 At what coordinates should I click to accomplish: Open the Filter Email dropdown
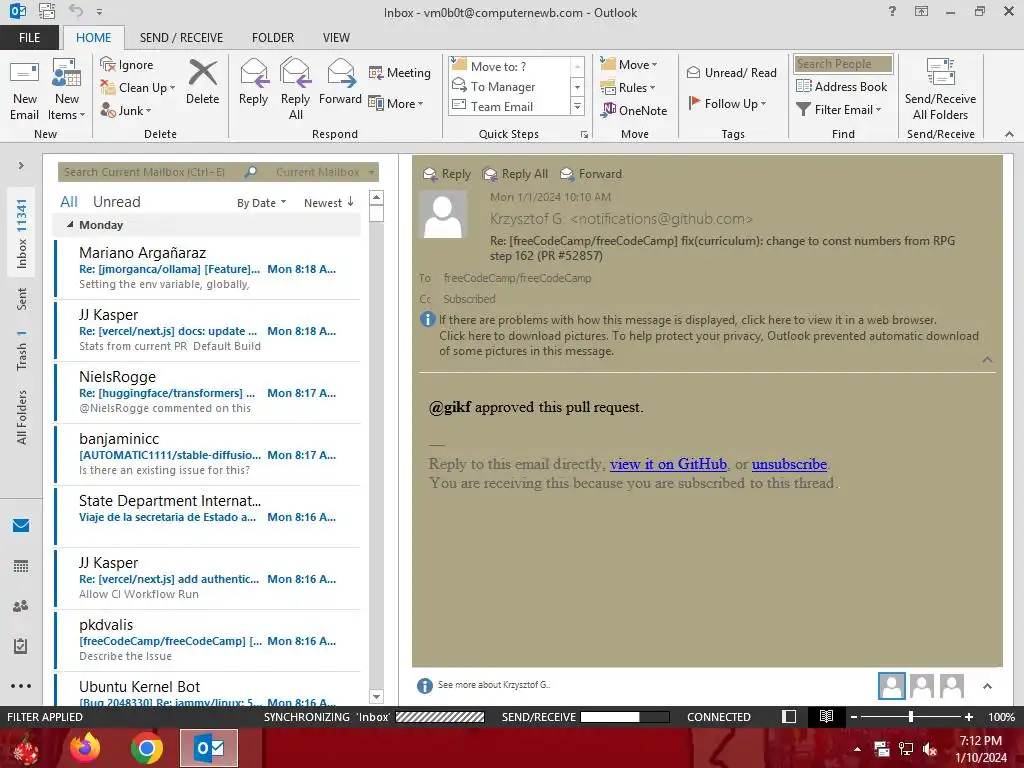(x=839, y=110)
